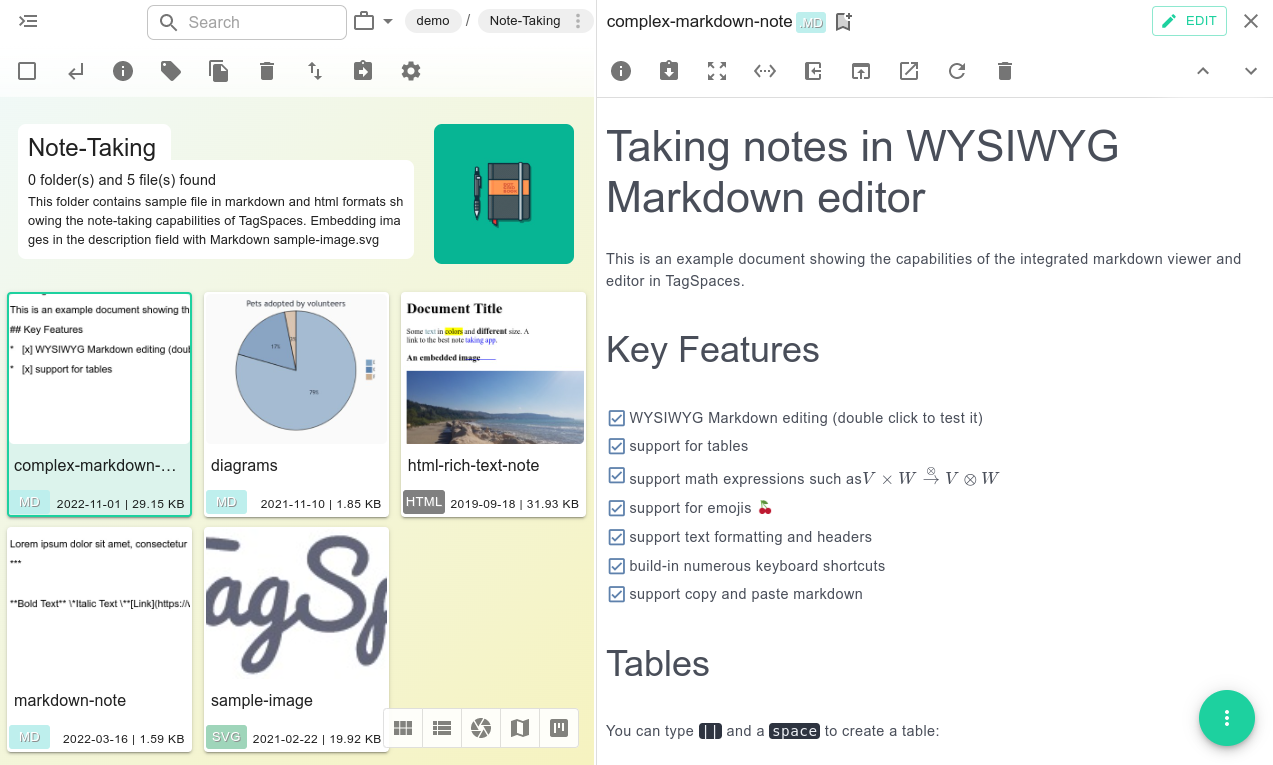The width and height of the screenshot is (1273, 765).
Task: Open the file in a new window
Action: [861, 71]
